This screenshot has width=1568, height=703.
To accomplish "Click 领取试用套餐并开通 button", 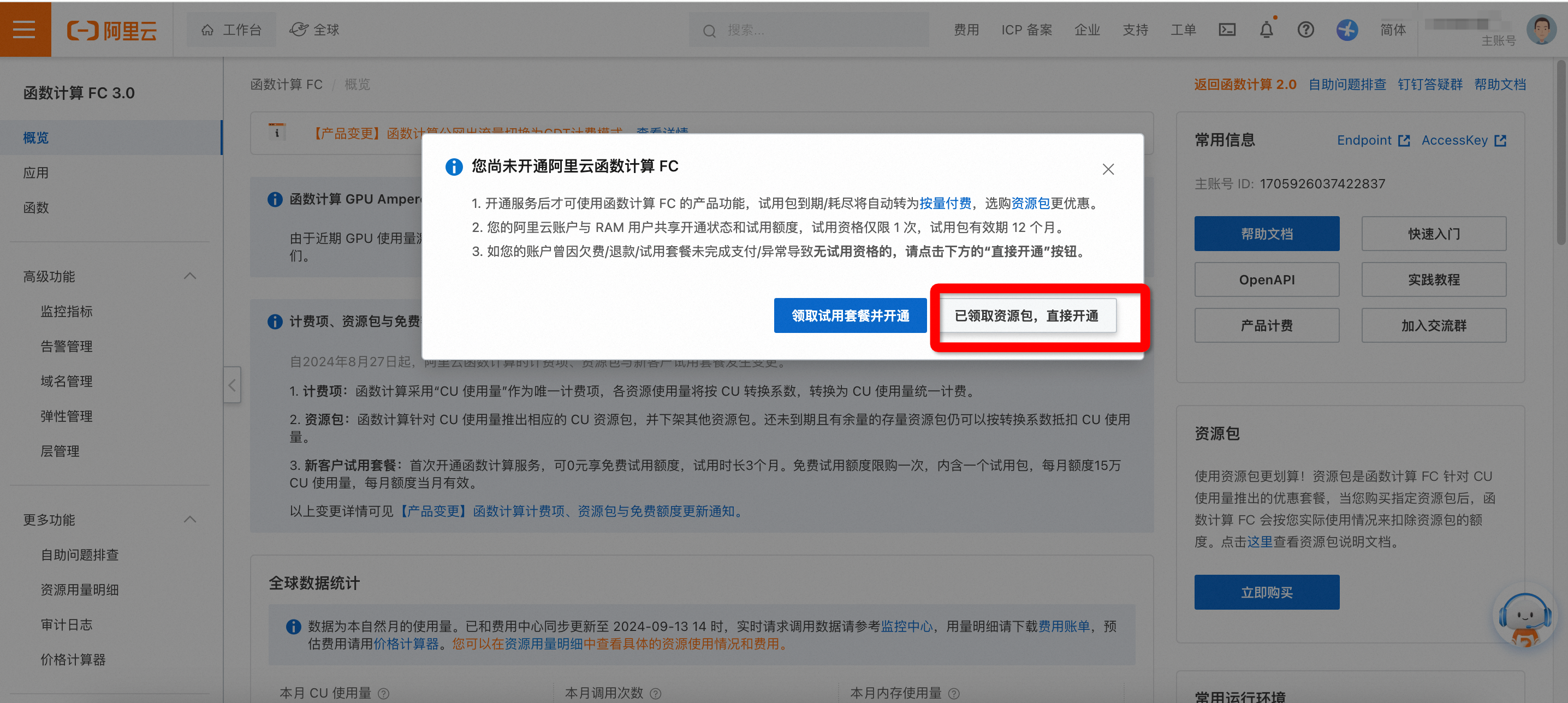I will 850,316.
